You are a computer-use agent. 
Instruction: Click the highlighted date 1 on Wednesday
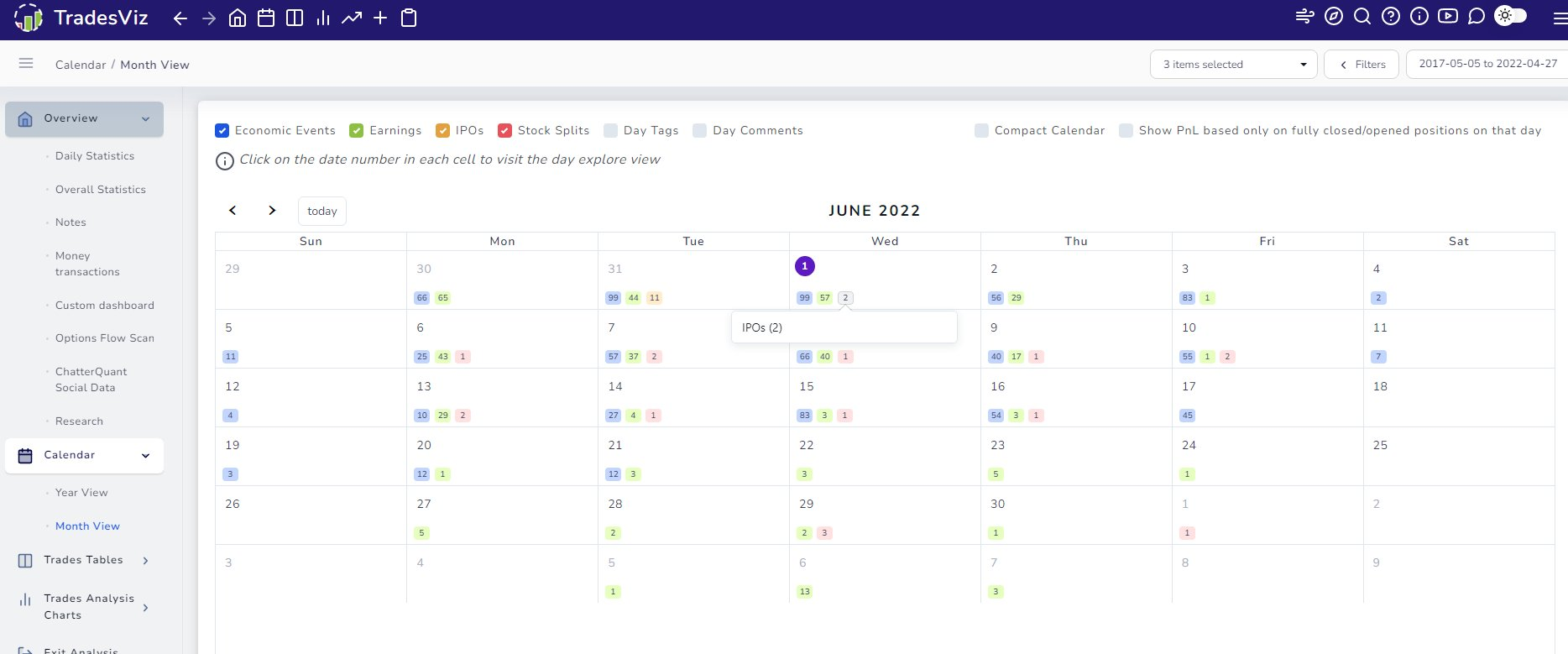tap(804, 266)
